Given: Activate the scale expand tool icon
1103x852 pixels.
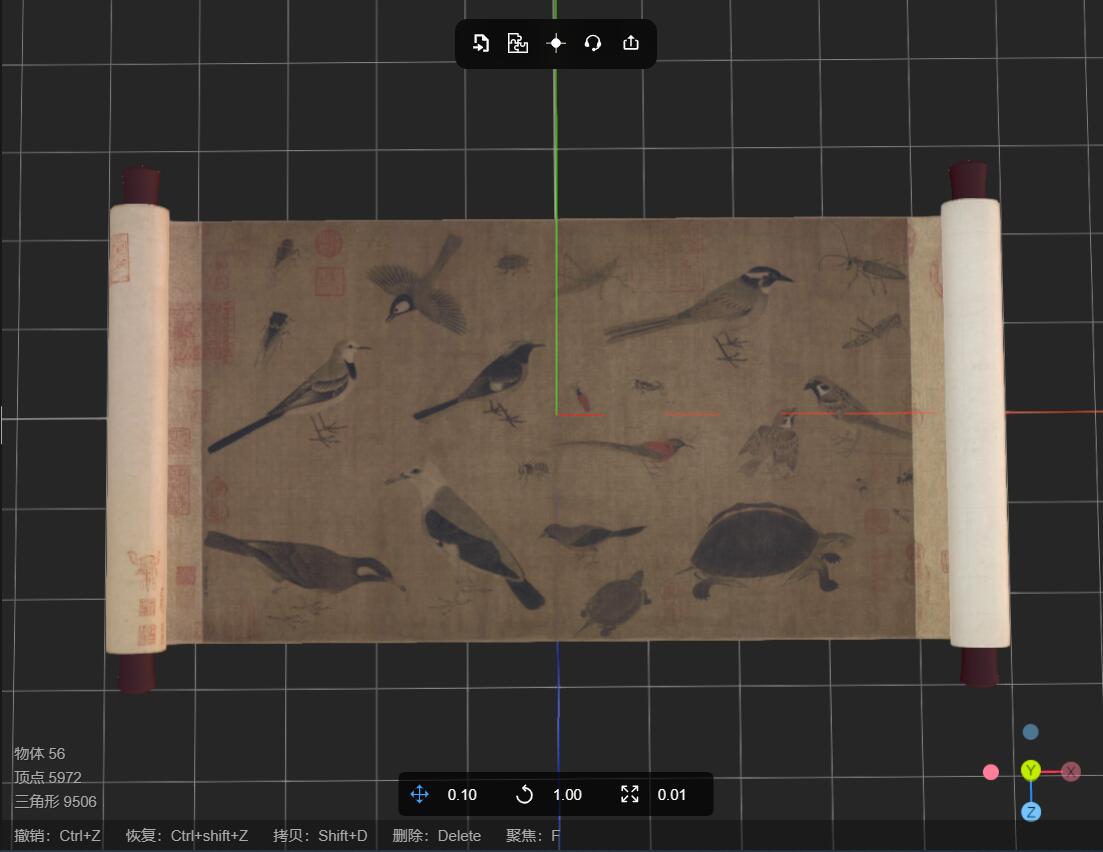Looking at the screenshot, I should [x=630, y=794].
